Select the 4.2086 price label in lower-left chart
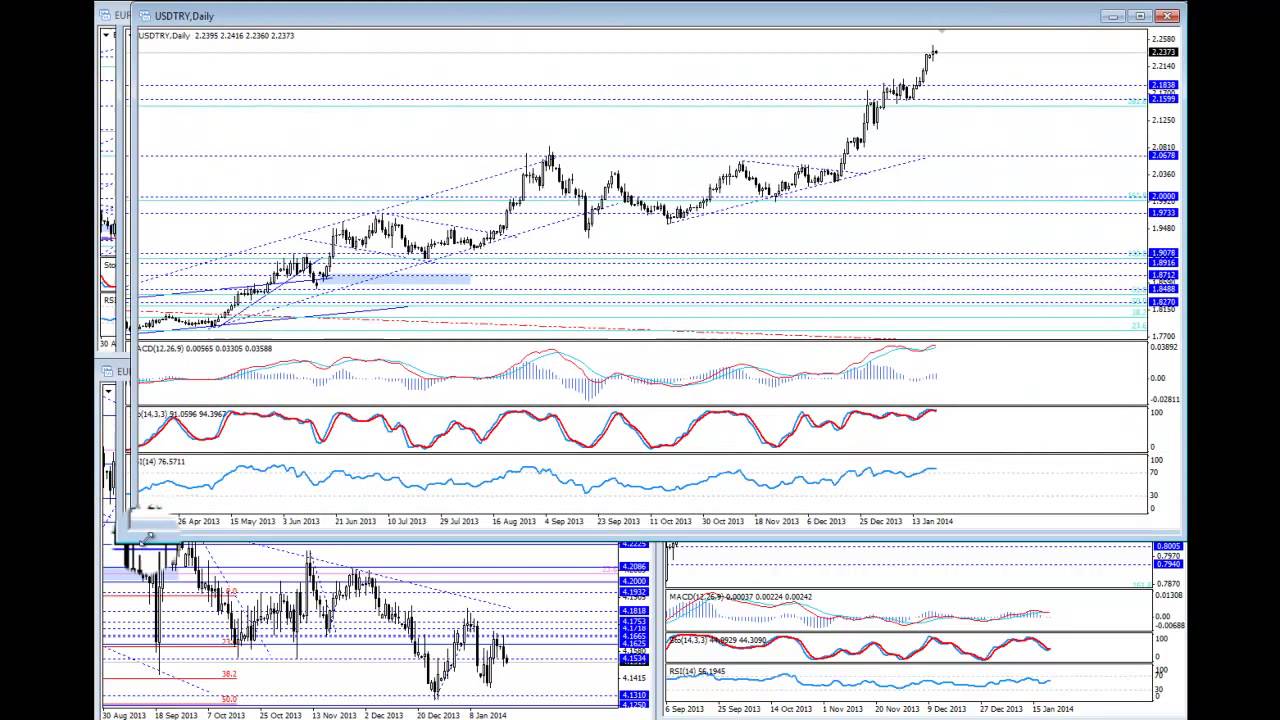This screenshot has width=1280, height=720. (634, 566)
